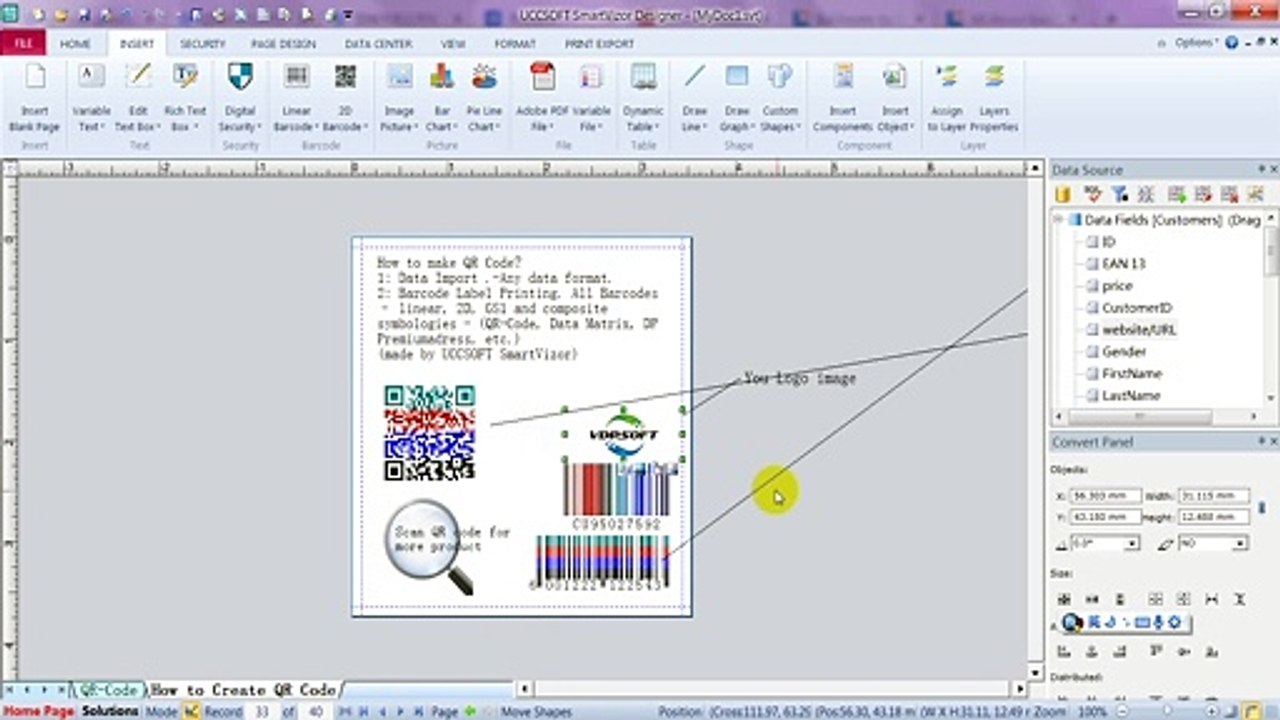Viewport: 1280px width, 720px height.
Task: Click the yellow database icon in Data Source
Action: pos(1063,194)
